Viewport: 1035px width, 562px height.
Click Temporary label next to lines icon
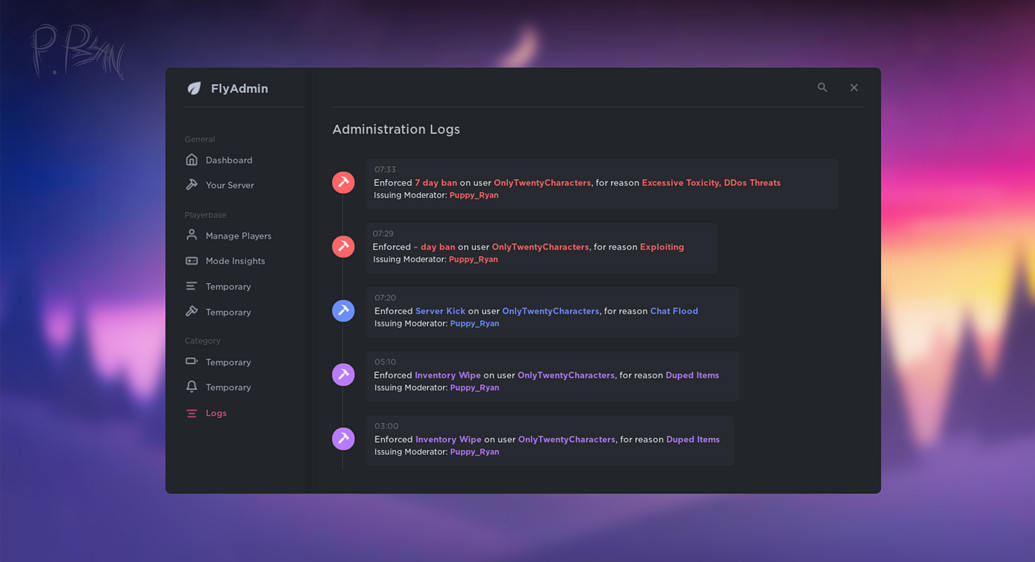click(x=228, y=287)
